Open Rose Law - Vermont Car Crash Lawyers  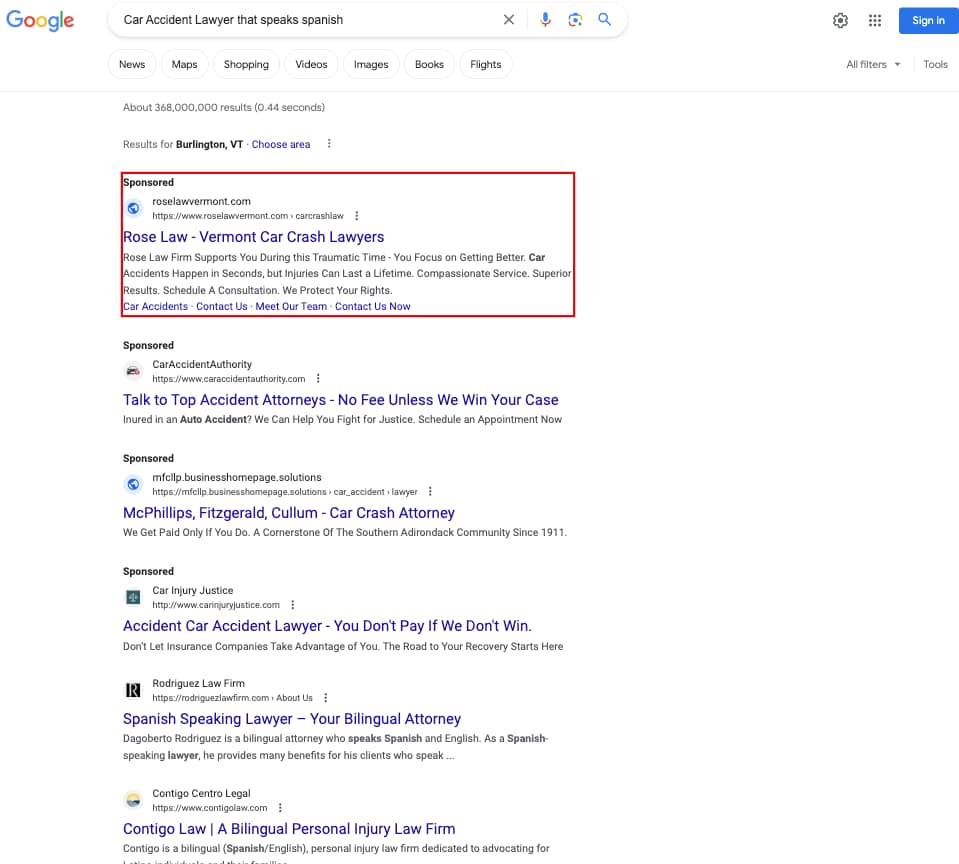click(x=253, y=237)
